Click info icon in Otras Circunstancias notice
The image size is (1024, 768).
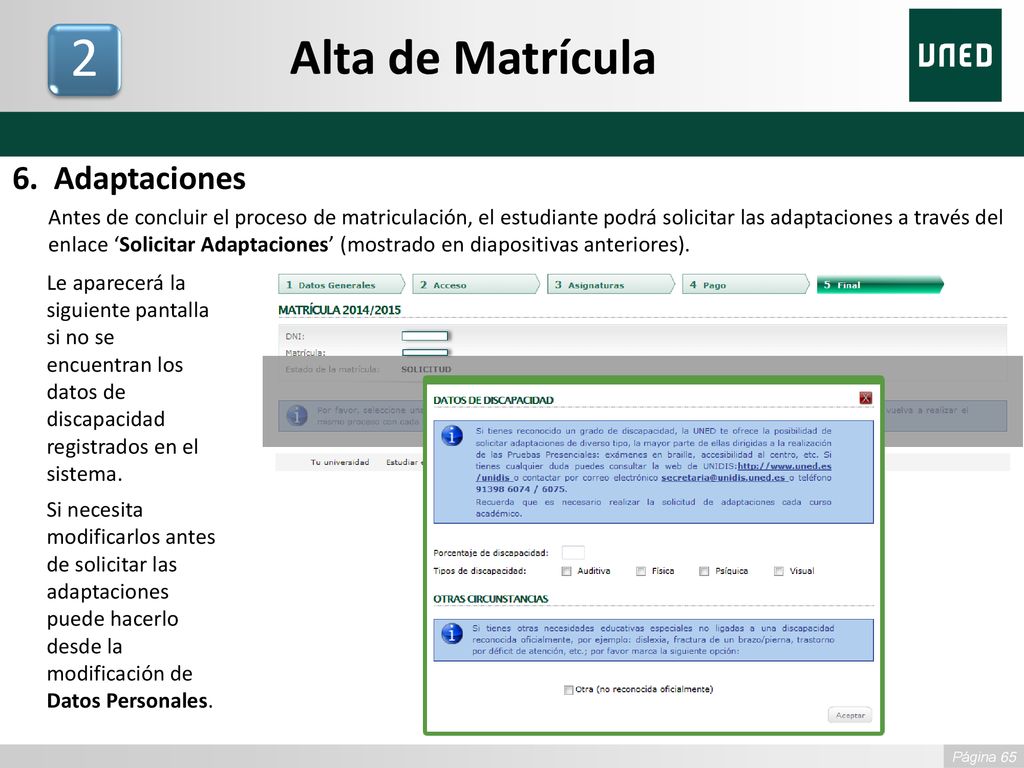[x=452, y=633]
